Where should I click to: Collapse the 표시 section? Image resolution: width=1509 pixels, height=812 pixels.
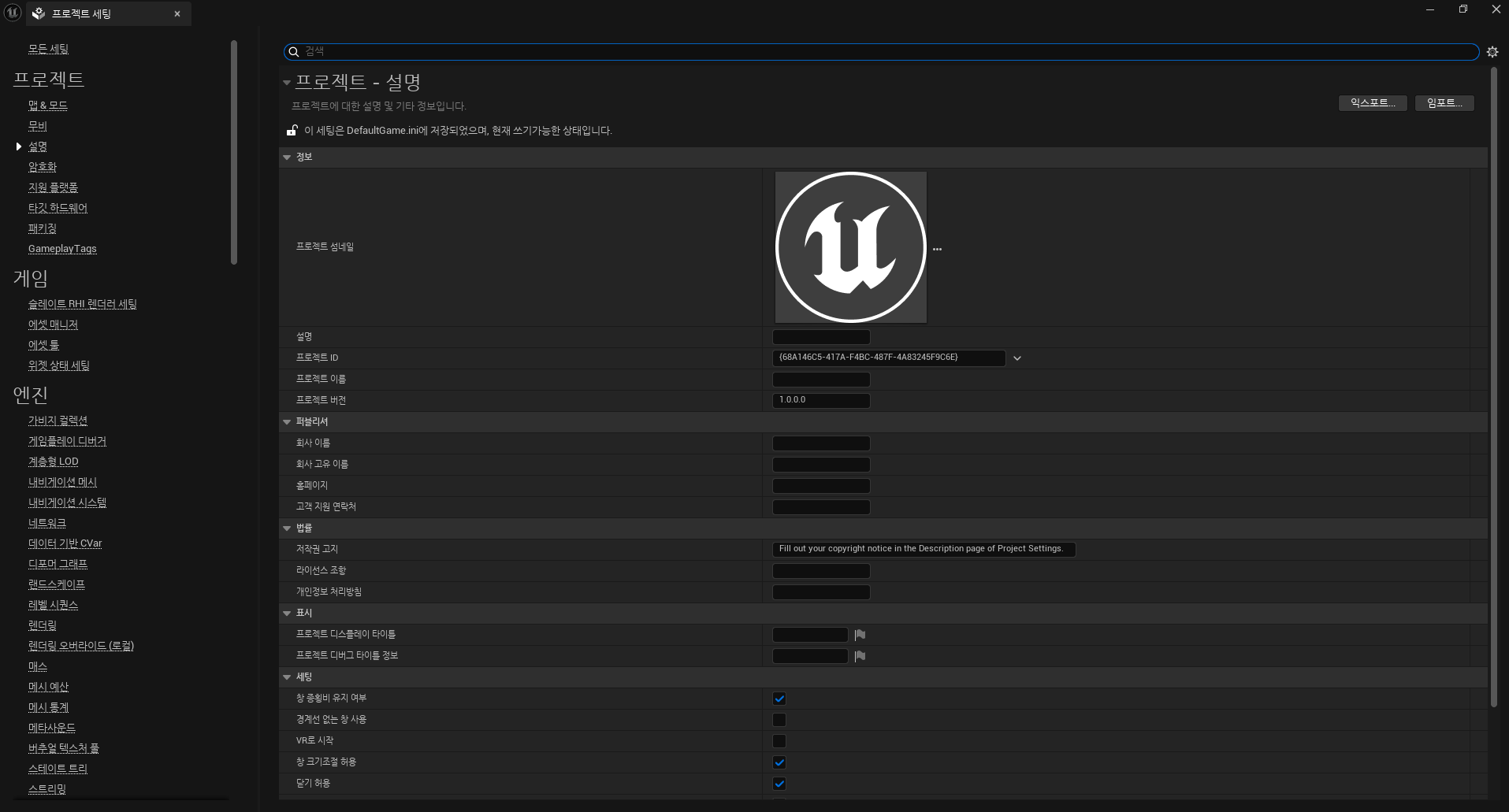(287, 614)
